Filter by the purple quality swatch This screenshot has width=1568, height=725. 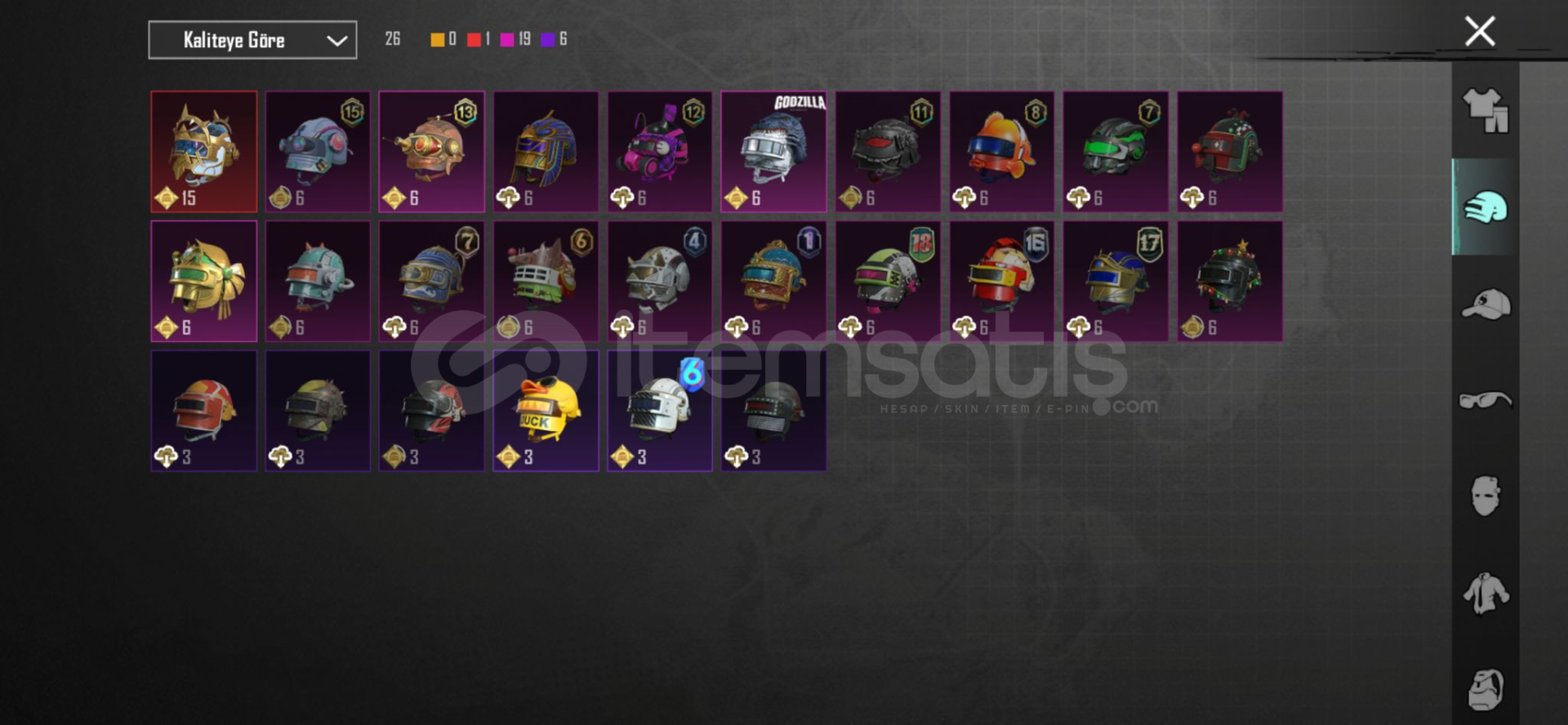click(548, 39)
